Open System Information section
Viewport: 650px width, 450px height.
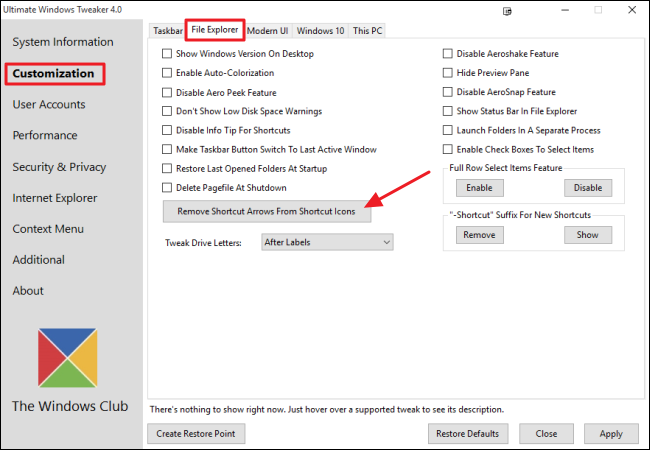tap(63, 42)
